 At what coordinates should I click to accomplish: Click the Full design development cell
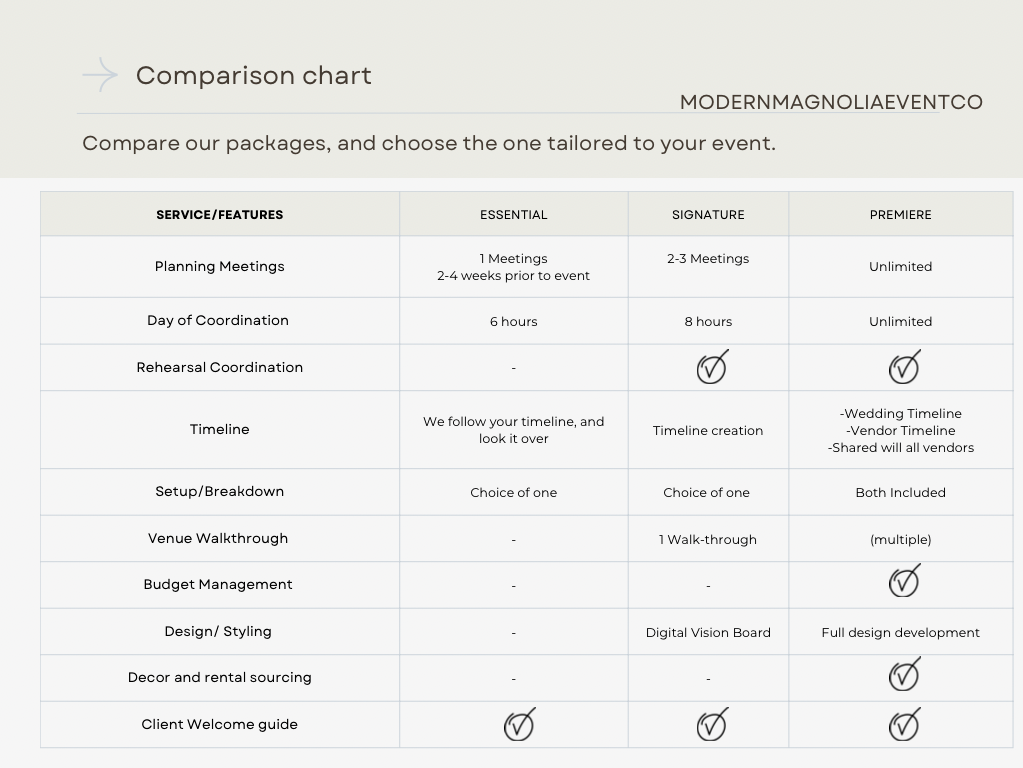[900, 632]
